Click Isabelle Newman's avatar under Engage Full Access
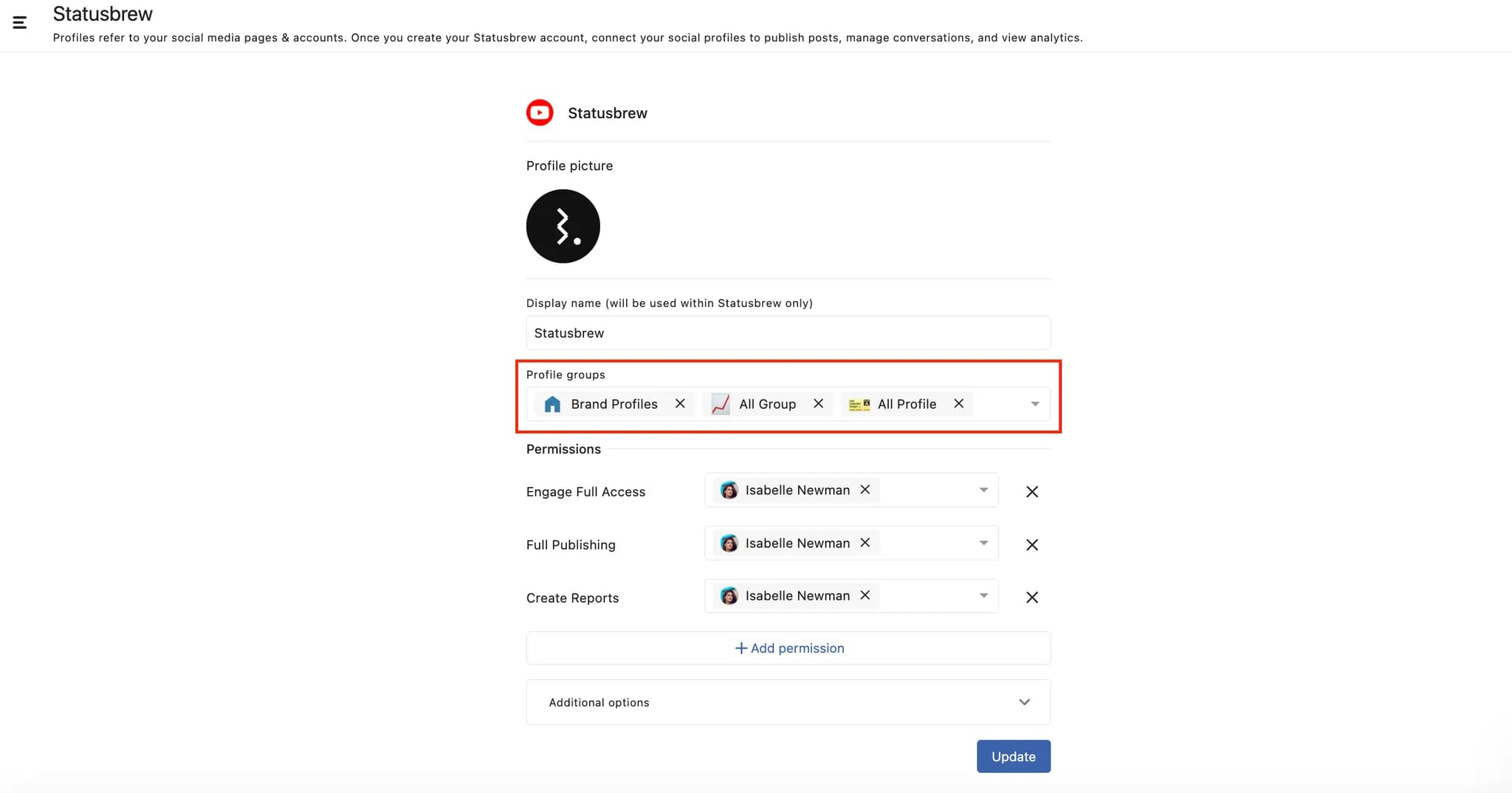 click(x=729, y=490)
